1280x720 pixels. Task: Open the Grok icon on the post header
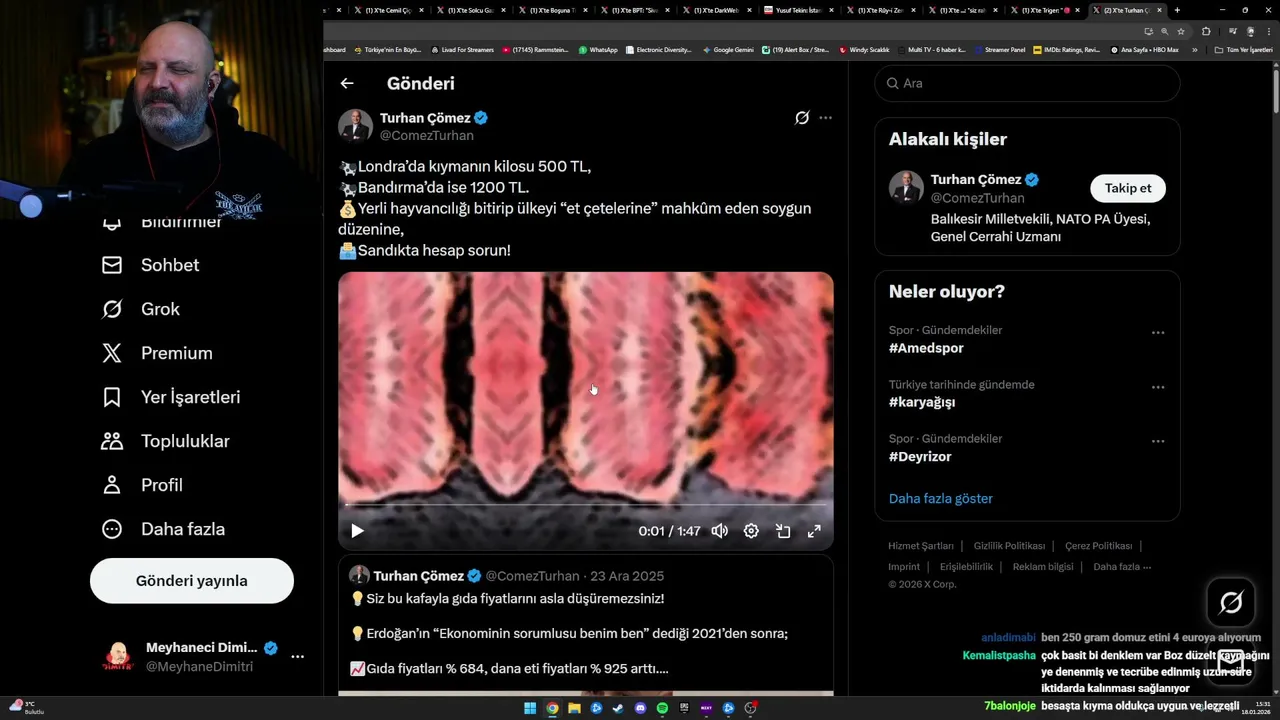[x=802, y=118]
